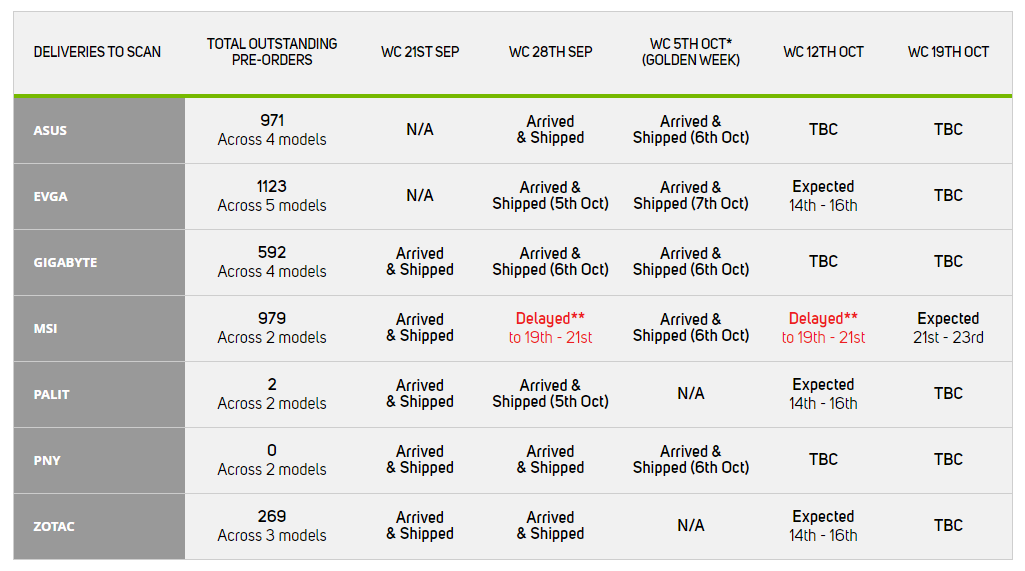The width and height of the screenshot is (1025, 571).
Task: Select the EVGA row label
Action: 99,196
